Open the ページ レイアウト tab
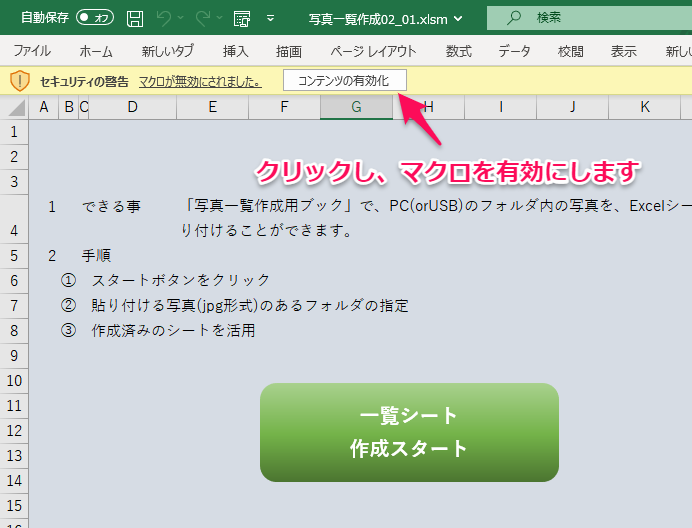 pyautogui.click(x=373, y=51)
